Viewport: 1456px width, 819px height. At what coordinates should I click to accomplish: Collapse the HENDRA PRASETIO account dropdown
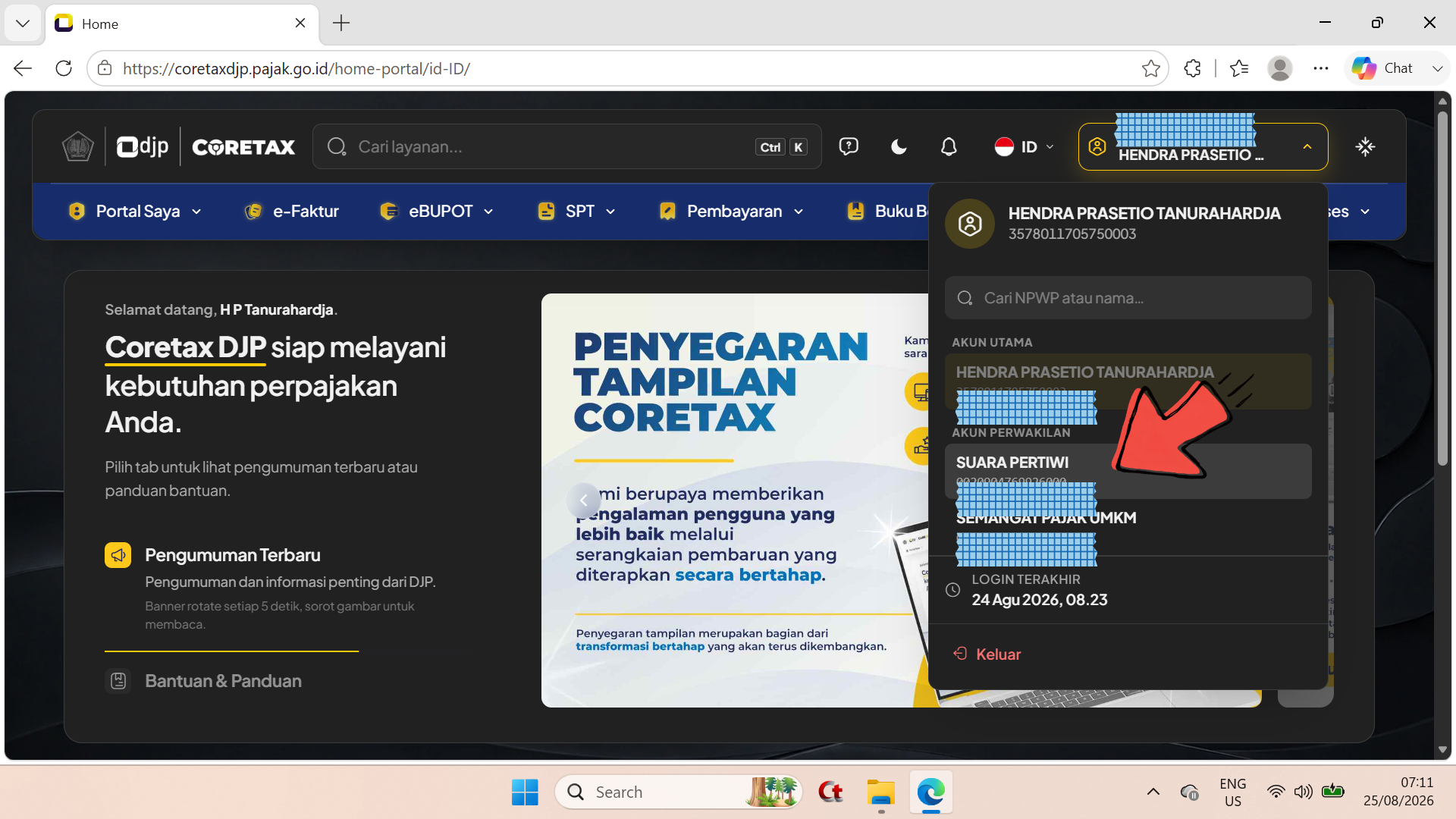coord(1203,146)
